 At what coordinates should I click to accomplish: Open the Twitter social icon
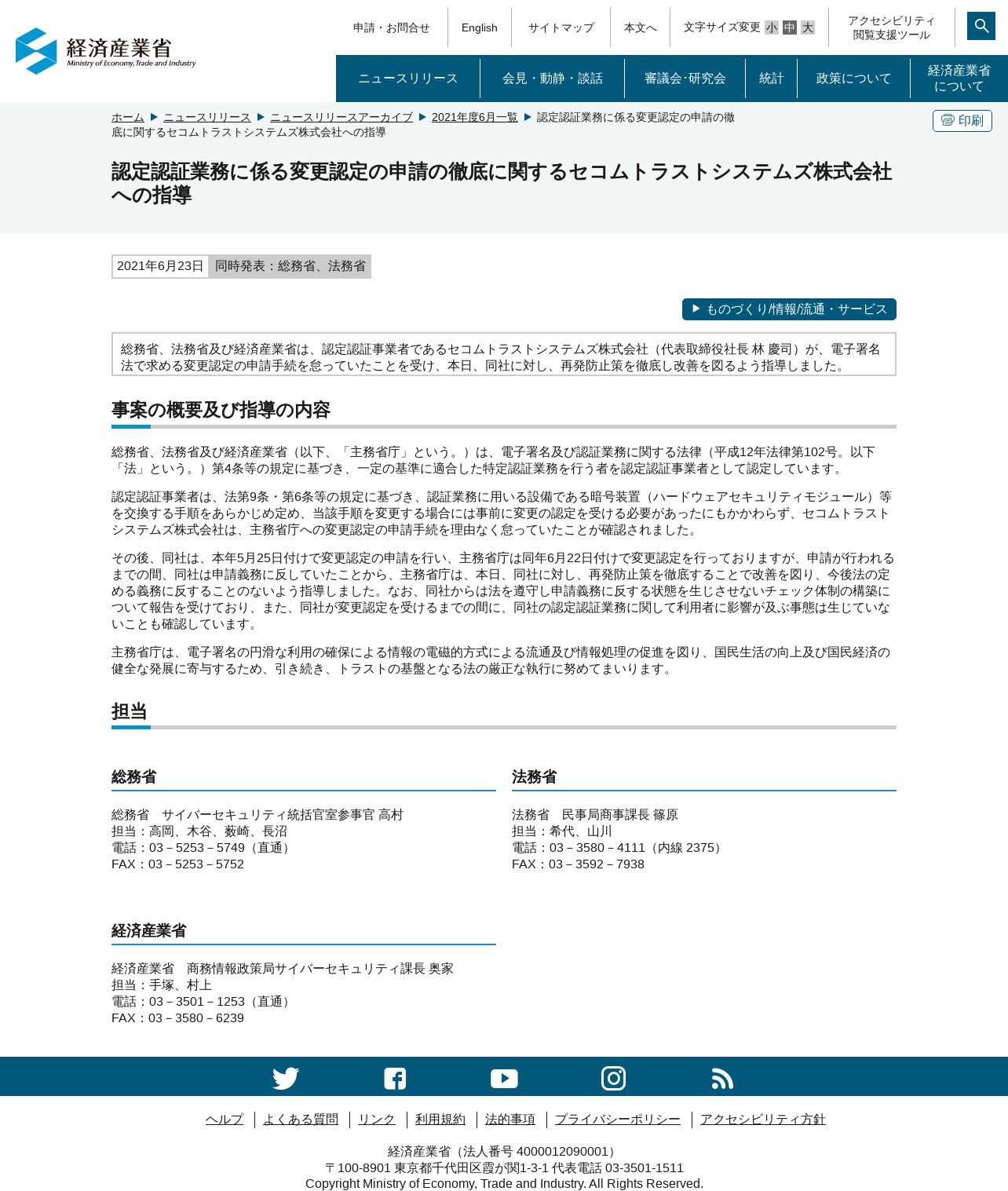pyautogui.click(x=286, y=1078)
